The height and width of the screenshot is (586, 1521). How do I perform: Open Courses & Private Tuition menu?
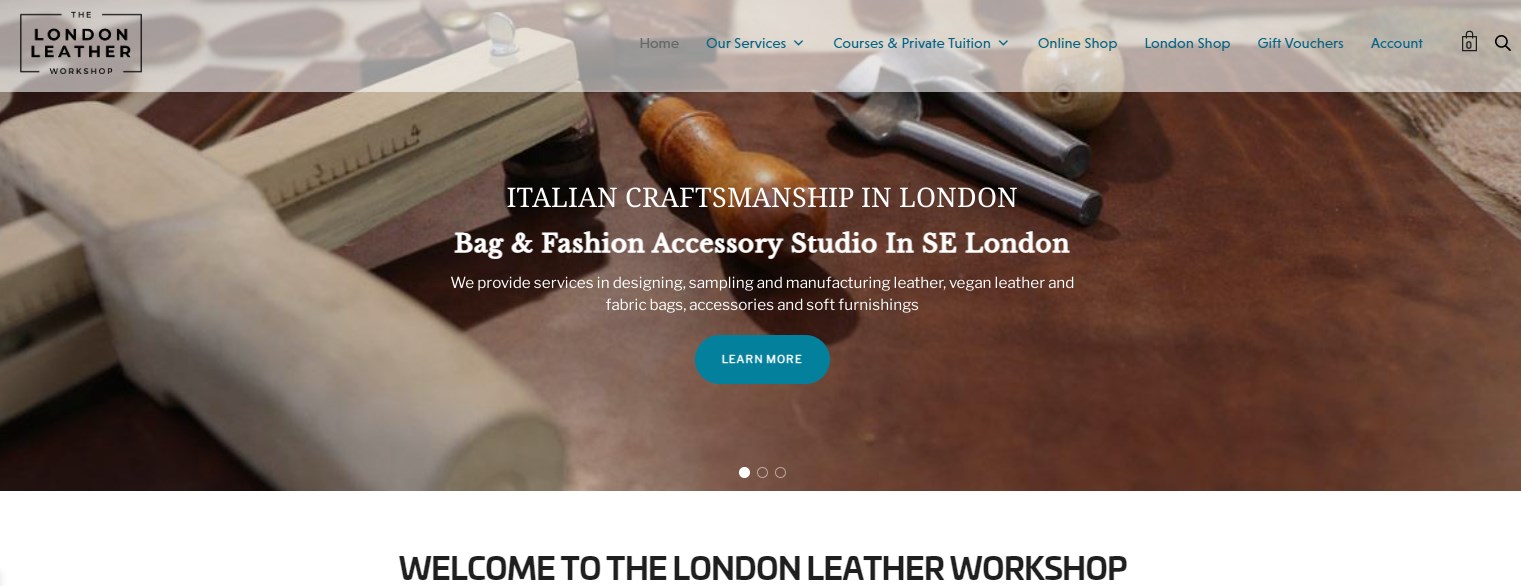tap(912, 43)
